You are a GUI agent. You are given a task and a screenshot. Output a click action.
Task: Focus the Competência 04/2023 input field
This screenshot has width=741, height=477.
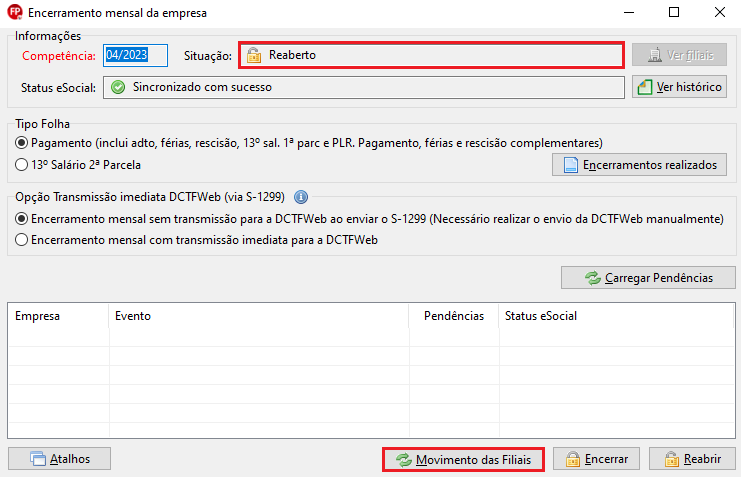[x=135, y=55]
